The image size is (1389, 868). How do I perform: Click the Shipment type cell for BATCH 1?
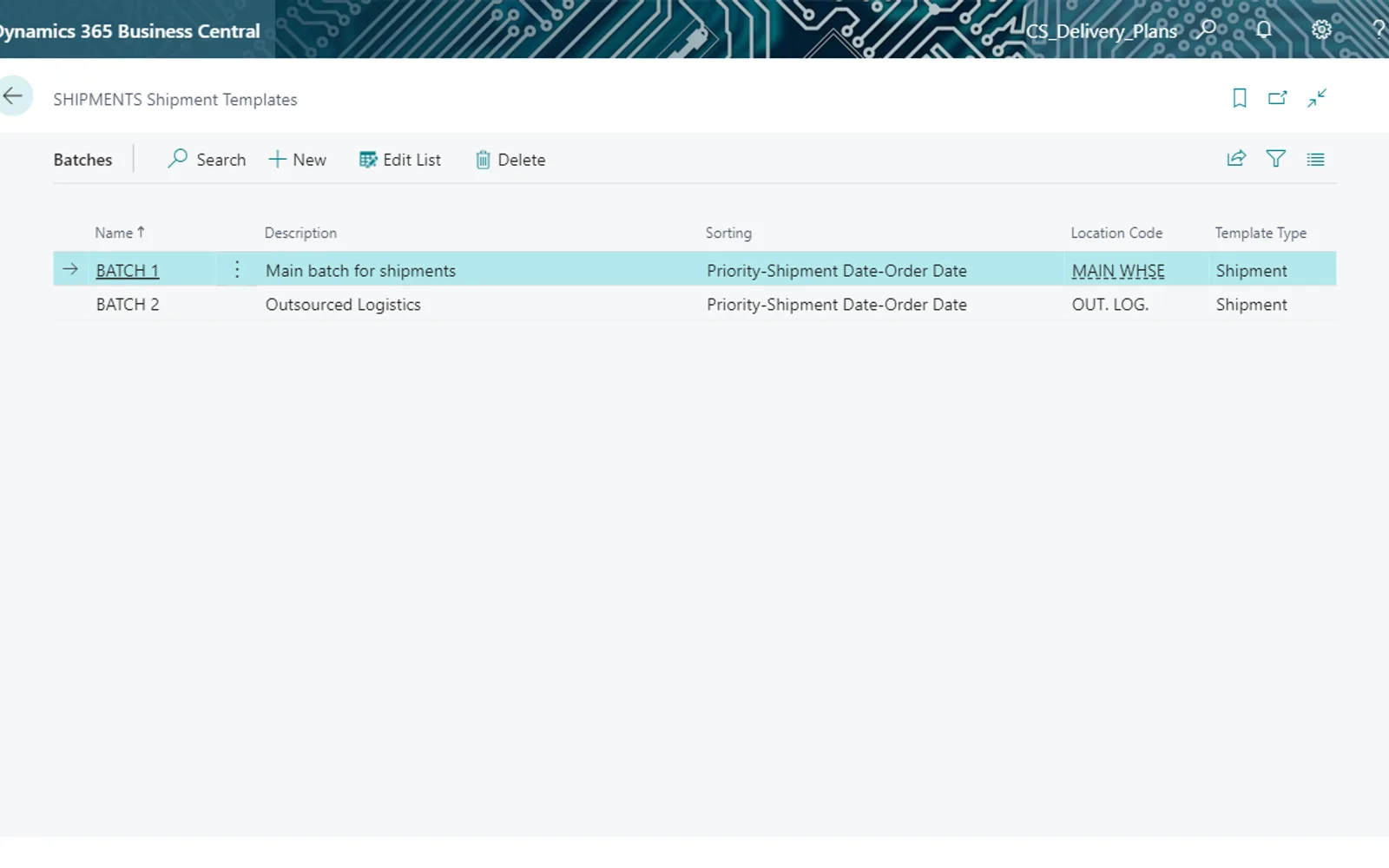1251,271
